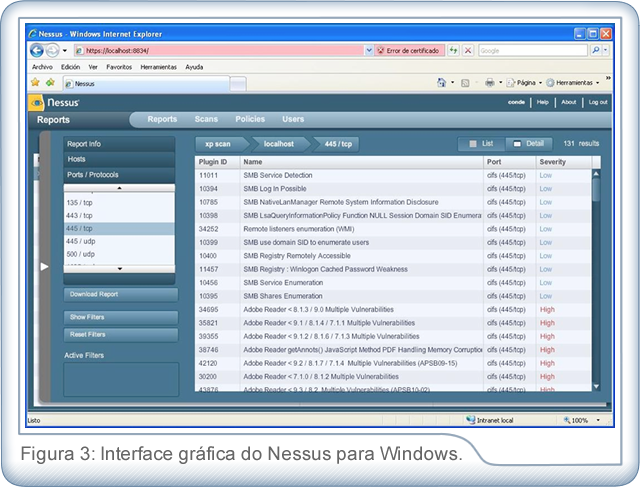Viewport: 640px width, 487px height.
Task: Click the search magnifier icon
Action: click(x=596, y=50)
